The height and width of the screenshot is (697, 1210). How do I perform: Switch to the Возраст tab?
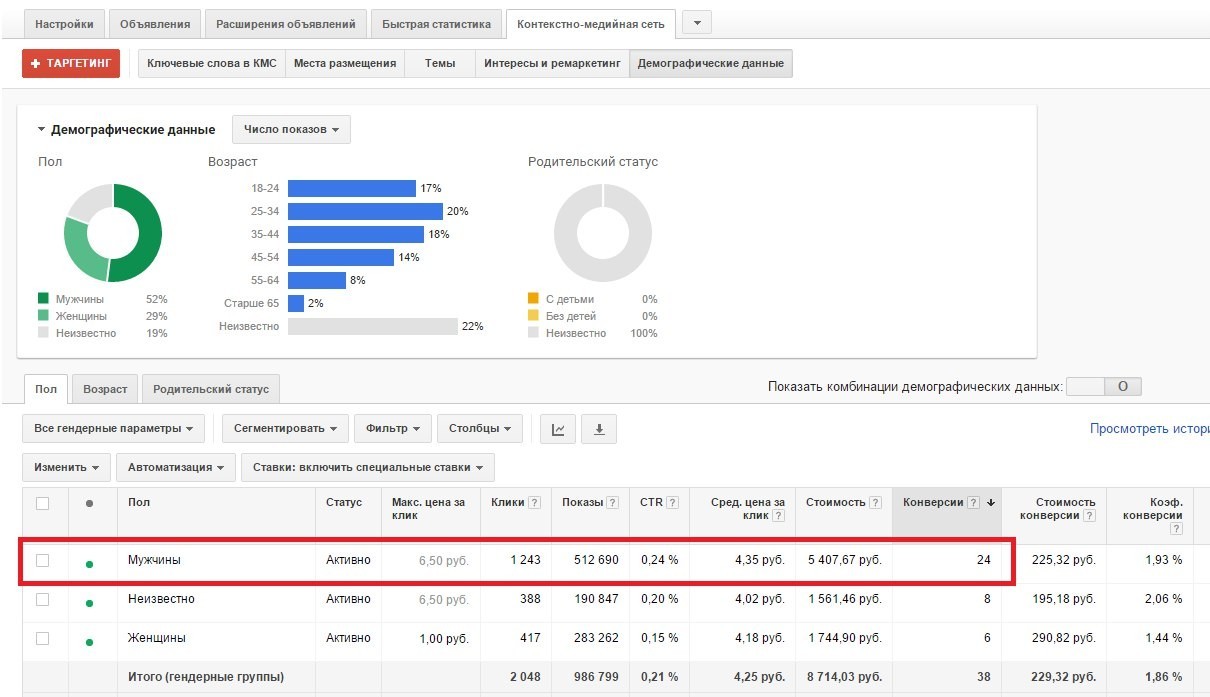click(105, 389)
